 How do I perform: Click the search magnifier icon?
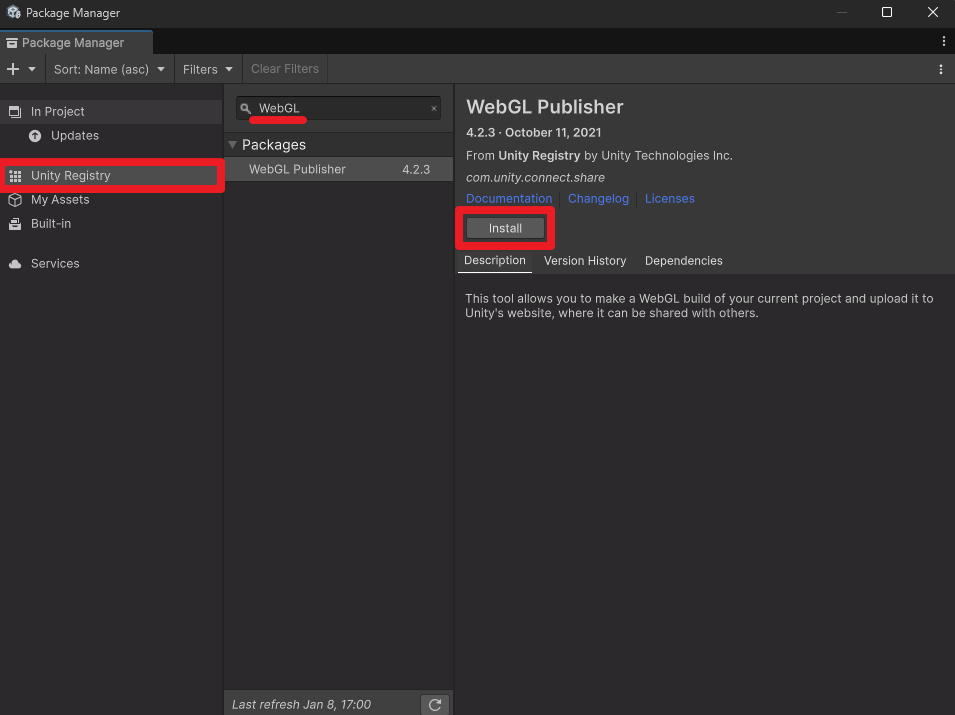click(x=245, y=108)
